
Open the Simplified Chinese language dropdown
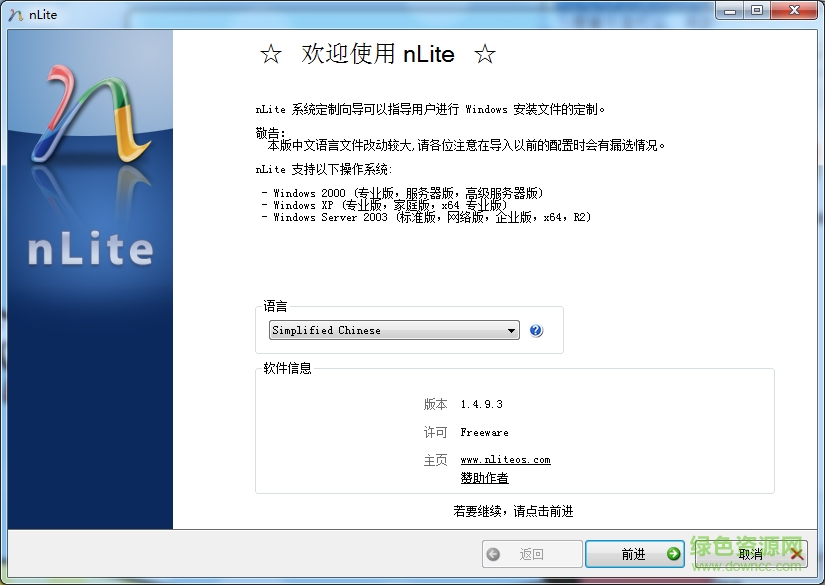394,330
